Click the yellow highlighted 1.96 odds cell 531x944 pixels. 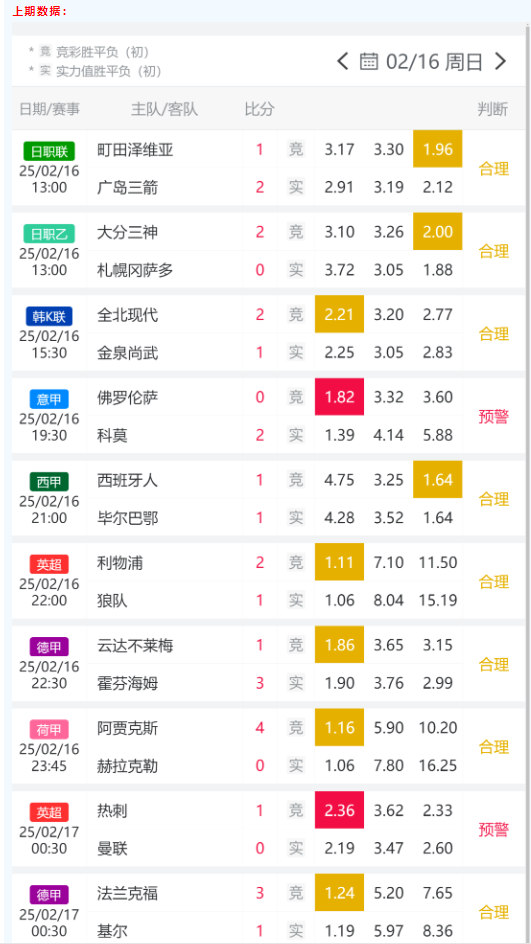pyautogui.click(x=438, y=149)
